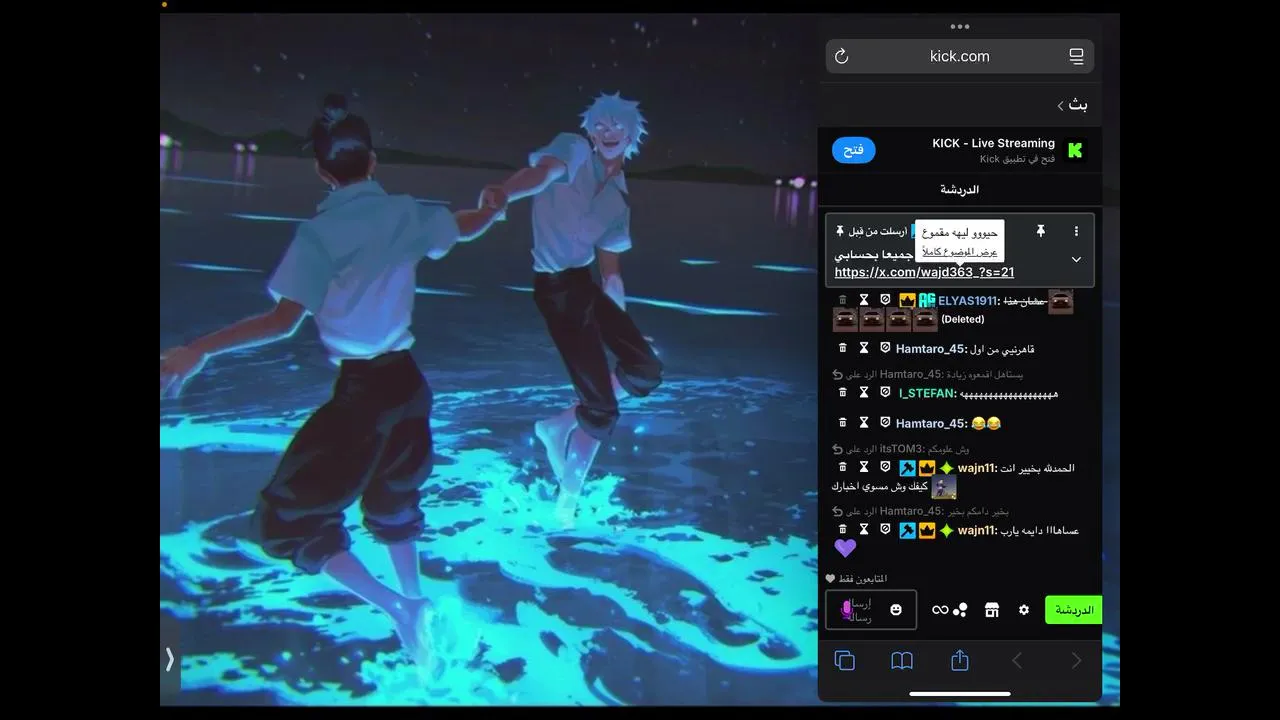Timeout I_STEFAN using the hourglass icon
The height and width of the screenshot is (720, 1280).
[864, 393]
